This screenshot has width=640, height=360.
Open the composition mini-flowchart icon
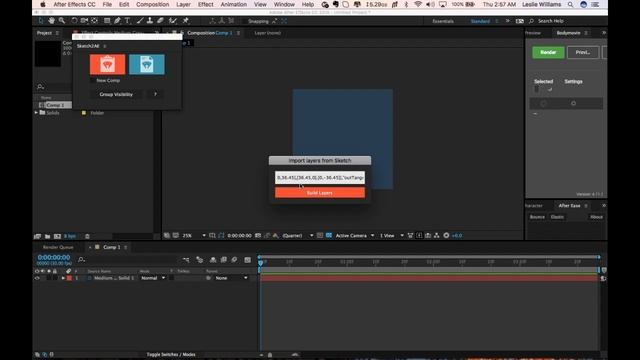186,260
